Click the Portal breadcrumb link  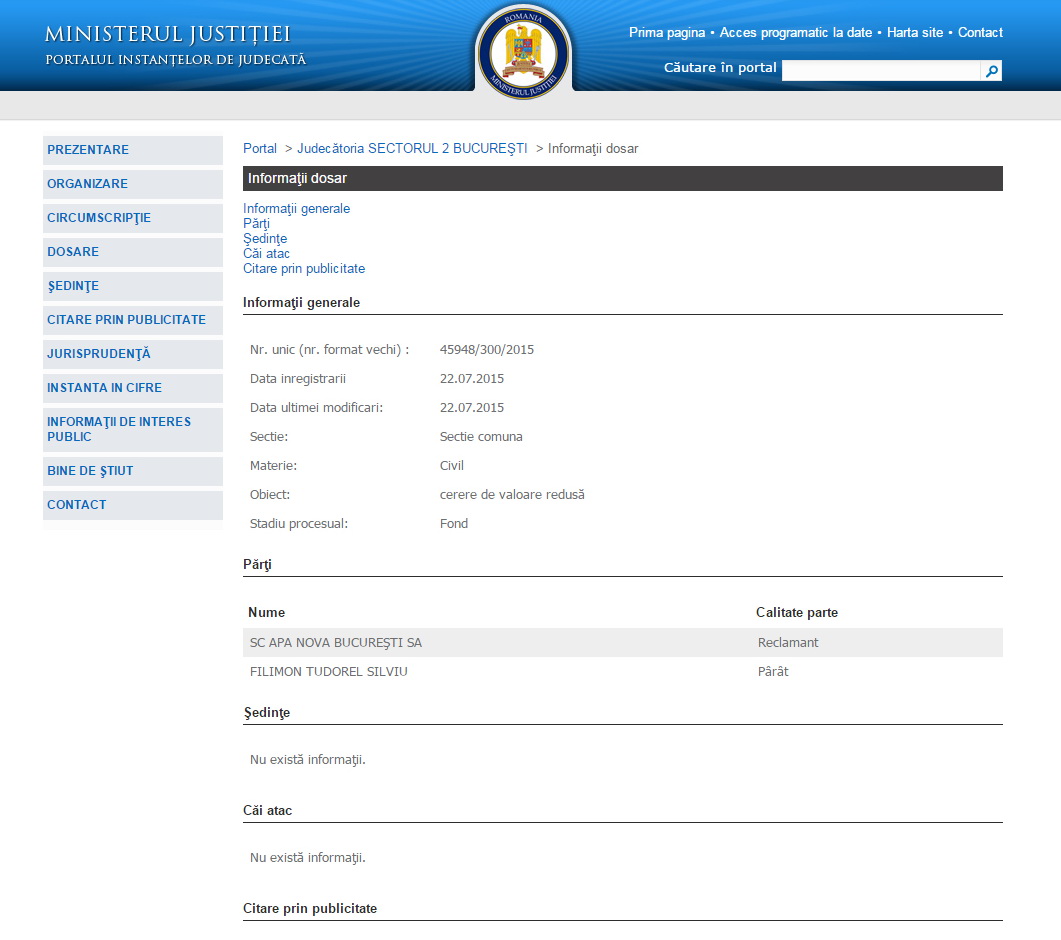pos(260,149)
